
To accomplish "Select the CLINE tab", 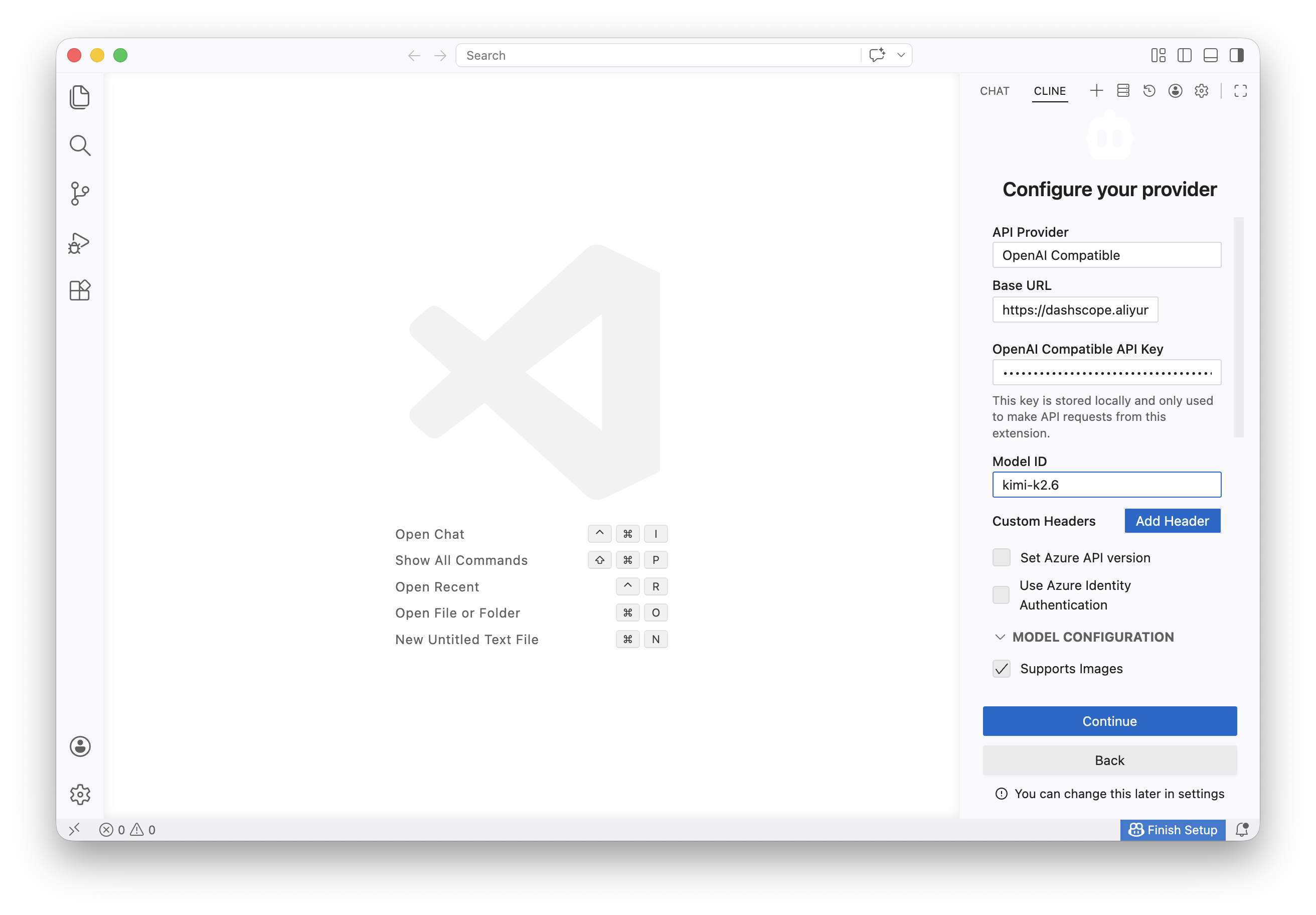I will tap(1050, 91).
